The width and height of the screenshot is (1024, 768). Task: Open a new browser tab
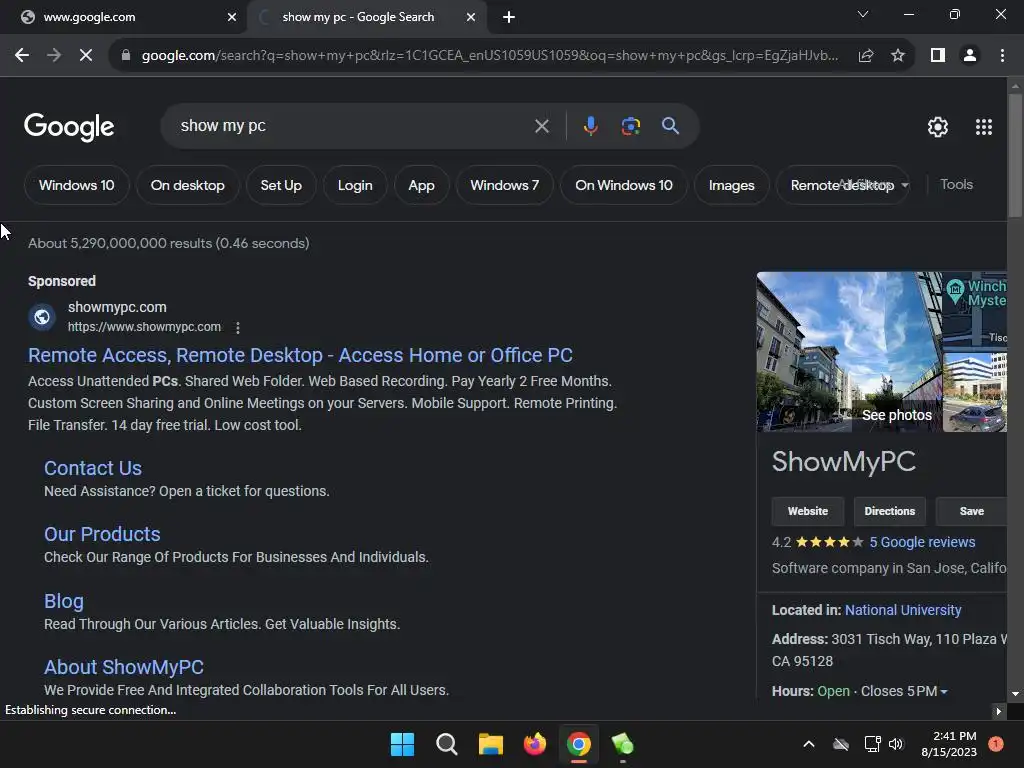point(509,18)
